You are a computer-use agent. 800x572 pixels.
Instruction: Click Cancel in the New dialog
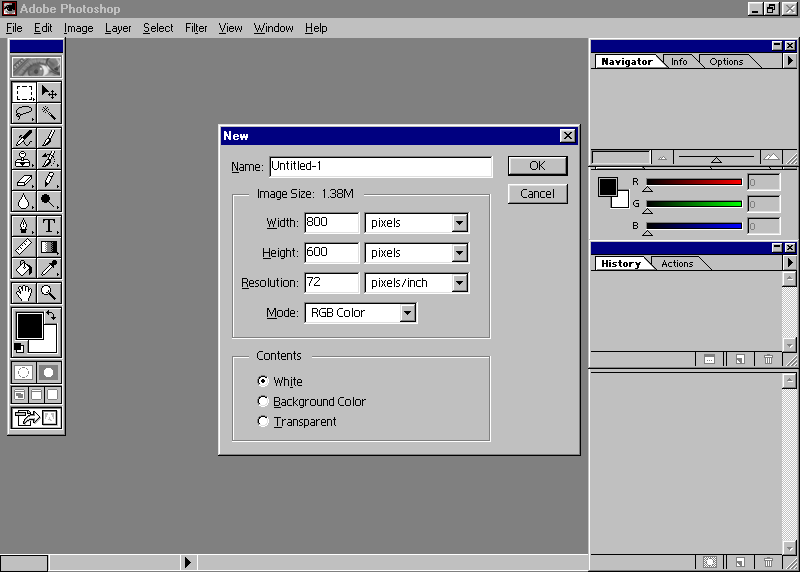[537, 194]
